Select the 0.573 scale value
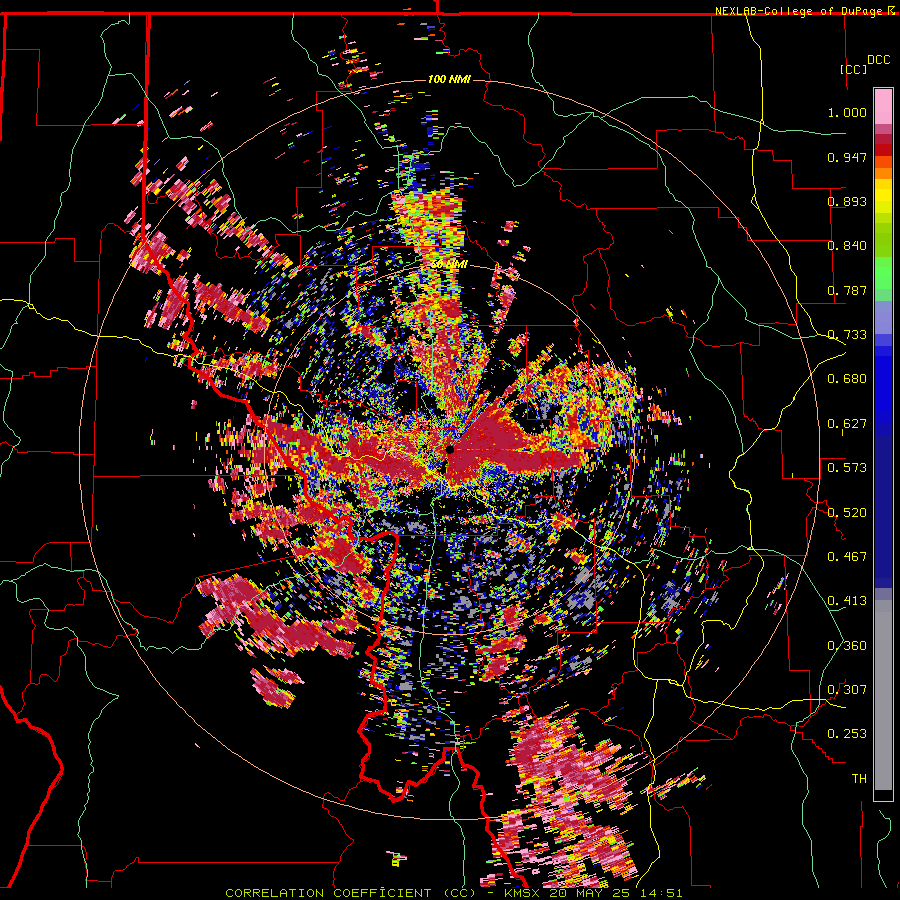Viewport: 900px width, 900px height. [x=847, y=468]
